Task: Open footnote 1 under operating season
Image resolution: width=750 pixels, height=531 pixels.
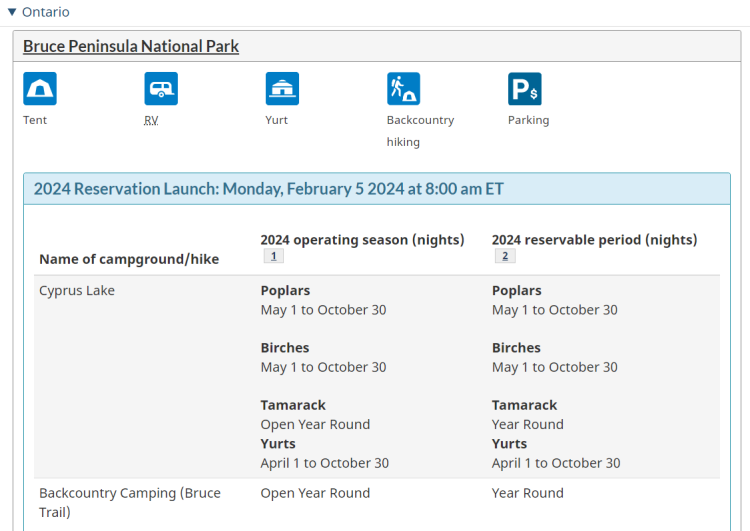Action: (x=273, y=256)
